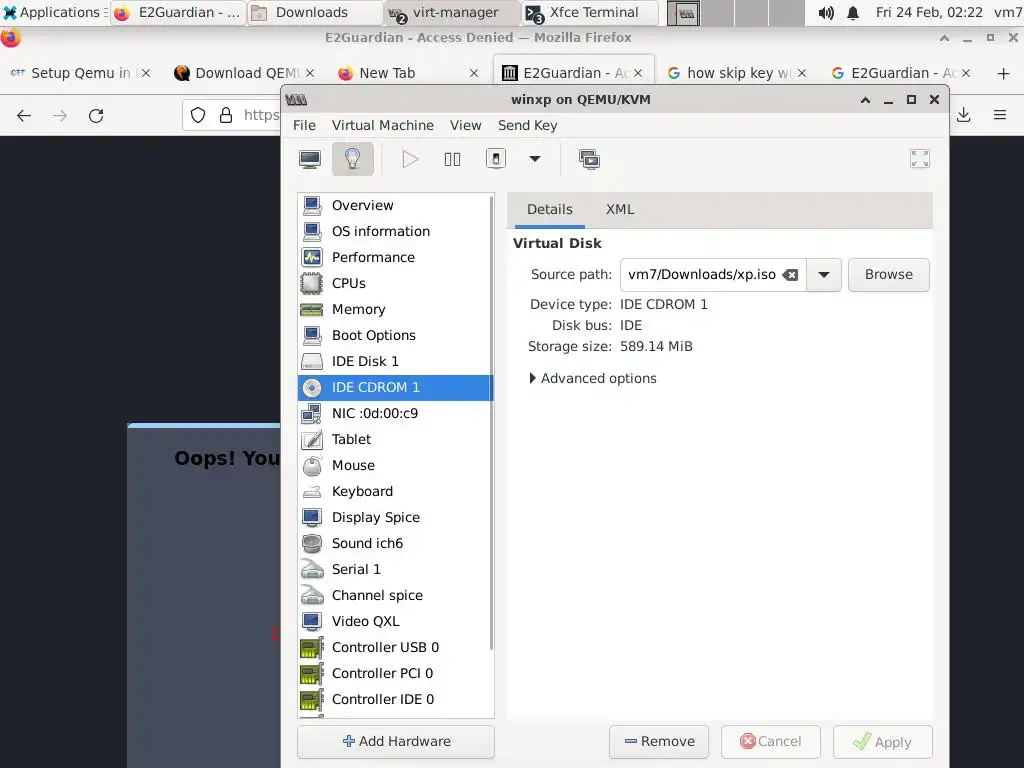
Task: Select CPUs in hardware list
Action: [395, 283]
